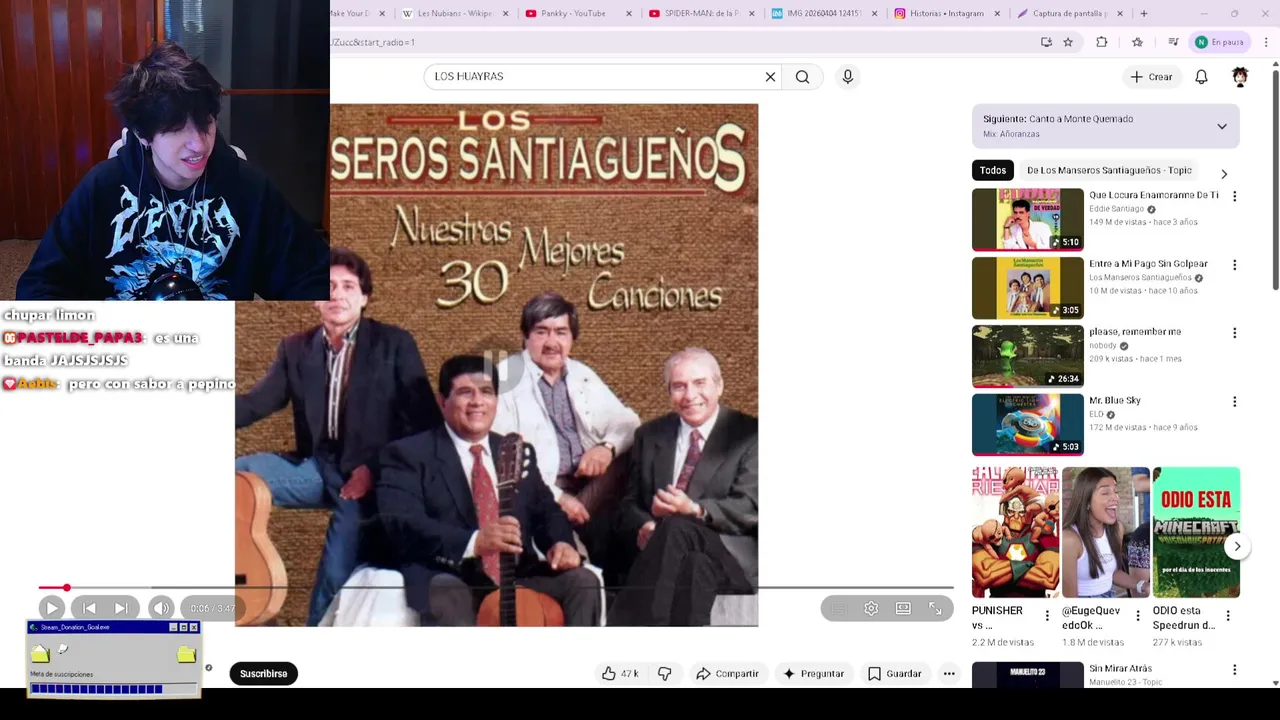Image resolution: width=1280 pixels, height=720 pixels.
Task: Open more actions ellipsis below video
Action: [949, 674]
